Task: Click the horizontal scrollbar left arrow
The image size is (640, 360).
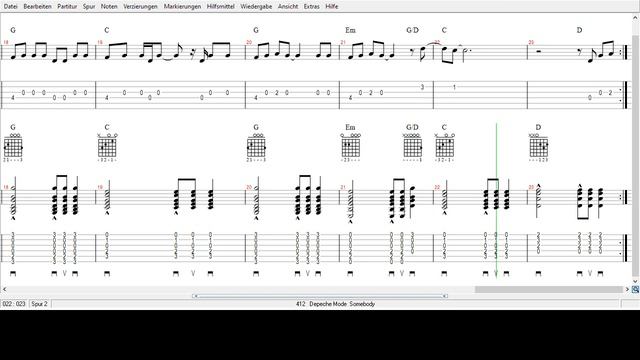Action: pyautogui.click(x=4, y=289)
